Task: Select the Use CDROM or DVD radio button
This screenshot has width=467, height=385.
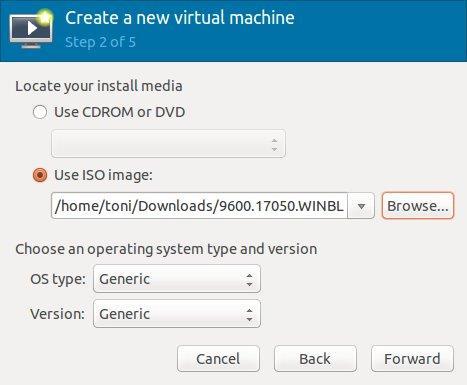Action: pos(40,112)
